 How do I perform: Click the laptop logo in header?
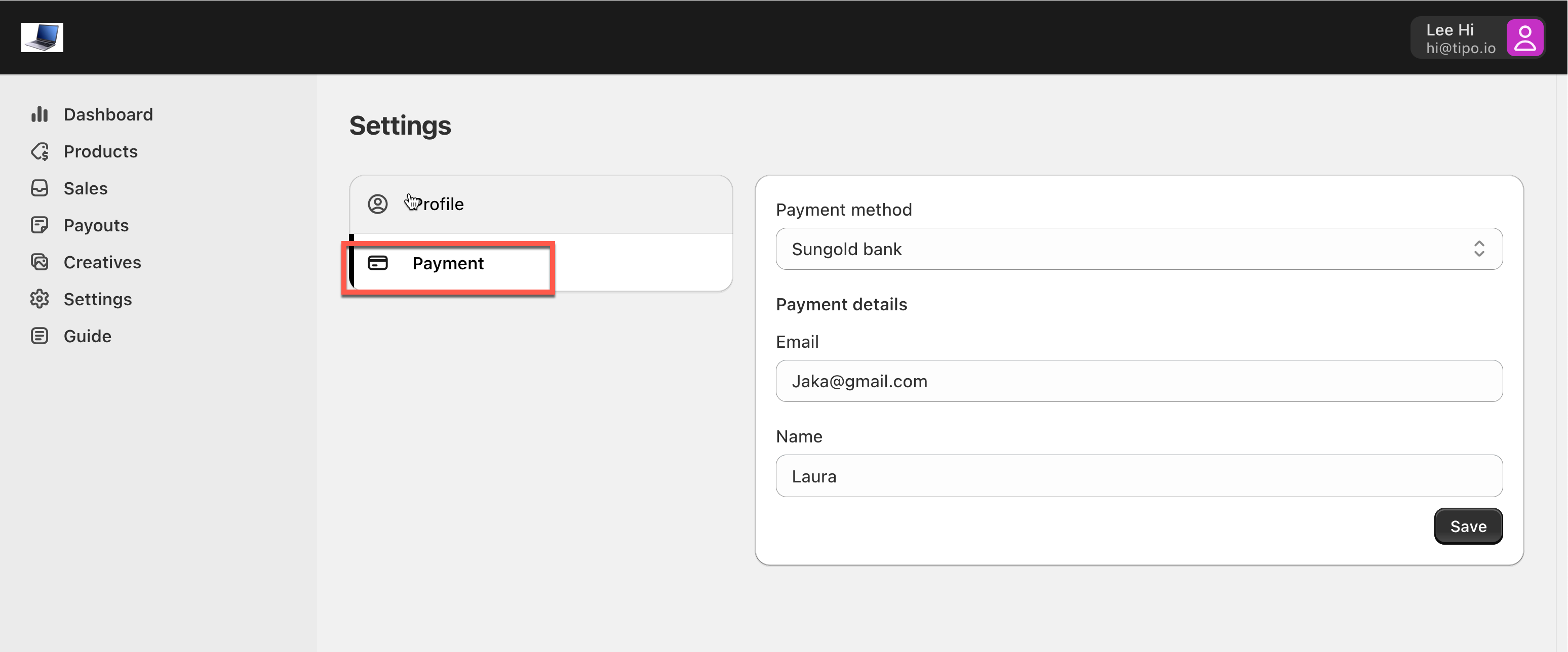pos(42,37)
